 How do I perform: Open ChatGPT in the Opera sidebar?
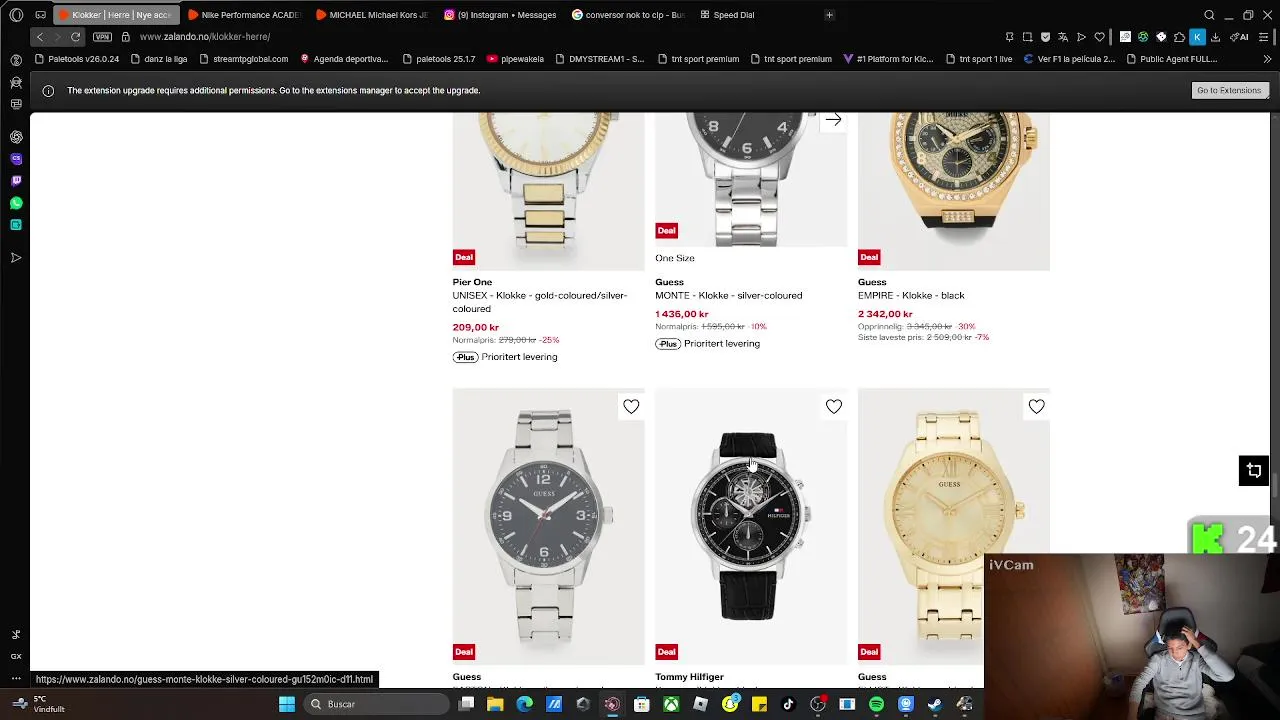pos(16,137)
